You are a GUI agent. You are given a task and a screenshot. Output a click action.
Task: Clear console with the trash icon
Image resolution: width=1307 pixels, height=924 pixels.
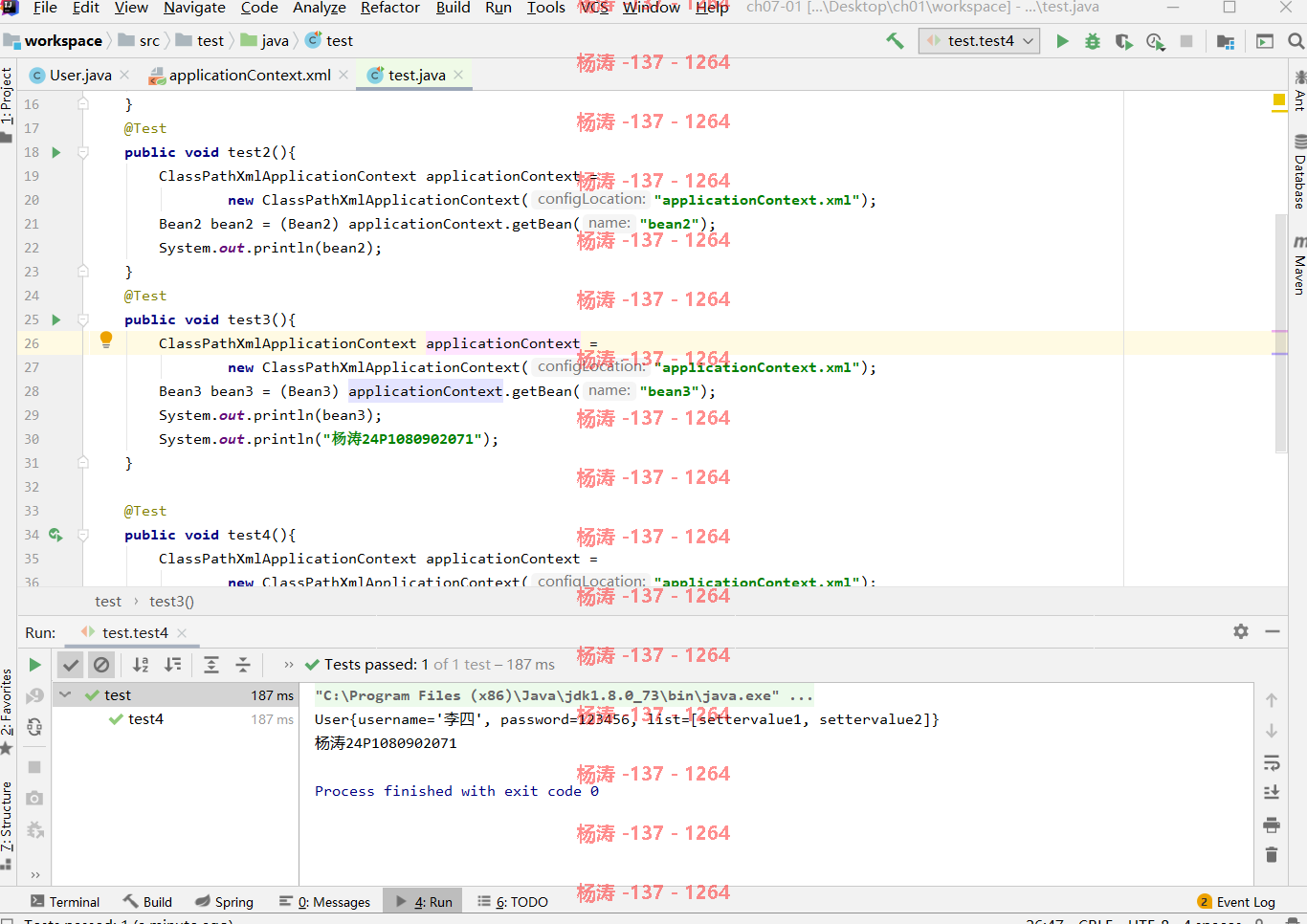(x=1272, y=854)
